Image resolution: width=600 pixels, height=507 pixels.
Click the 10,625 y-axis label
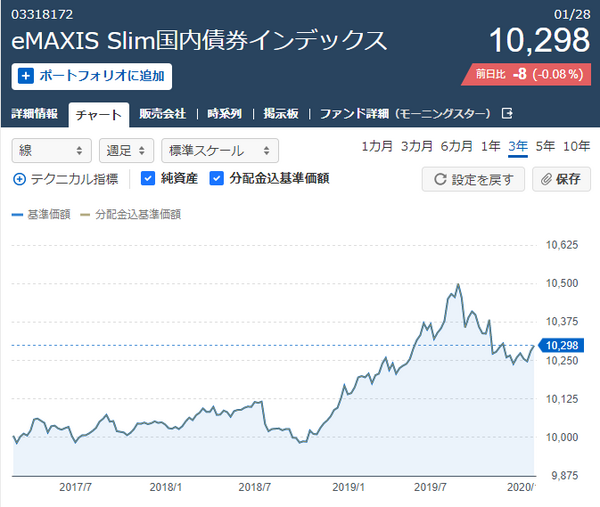coord(562,245)
